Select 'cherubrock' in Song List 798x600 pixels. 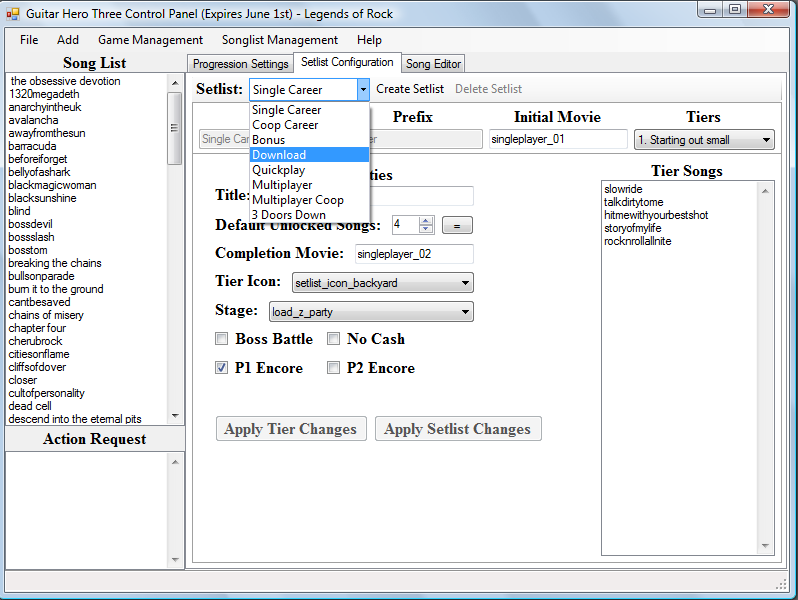[x=35, y=341]
